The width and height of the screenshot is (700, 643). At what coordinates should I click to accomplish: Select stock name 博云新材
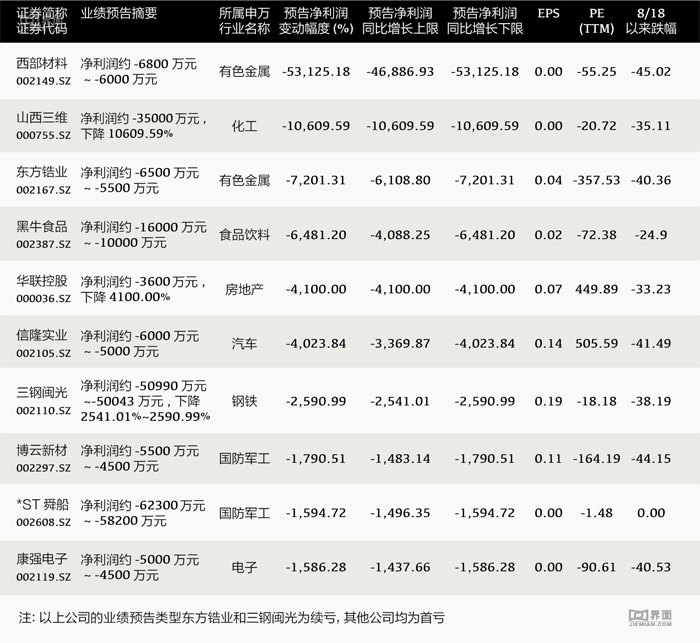point(42,450)
